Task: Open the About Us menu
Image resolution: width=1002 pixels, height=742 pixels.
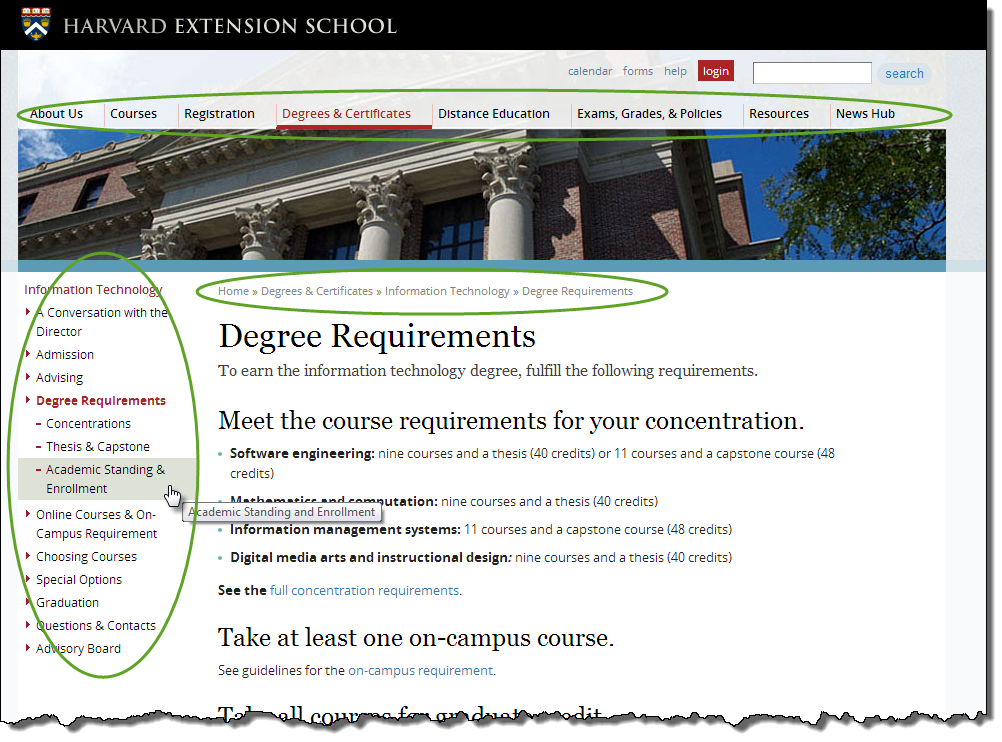Action: 56,114
